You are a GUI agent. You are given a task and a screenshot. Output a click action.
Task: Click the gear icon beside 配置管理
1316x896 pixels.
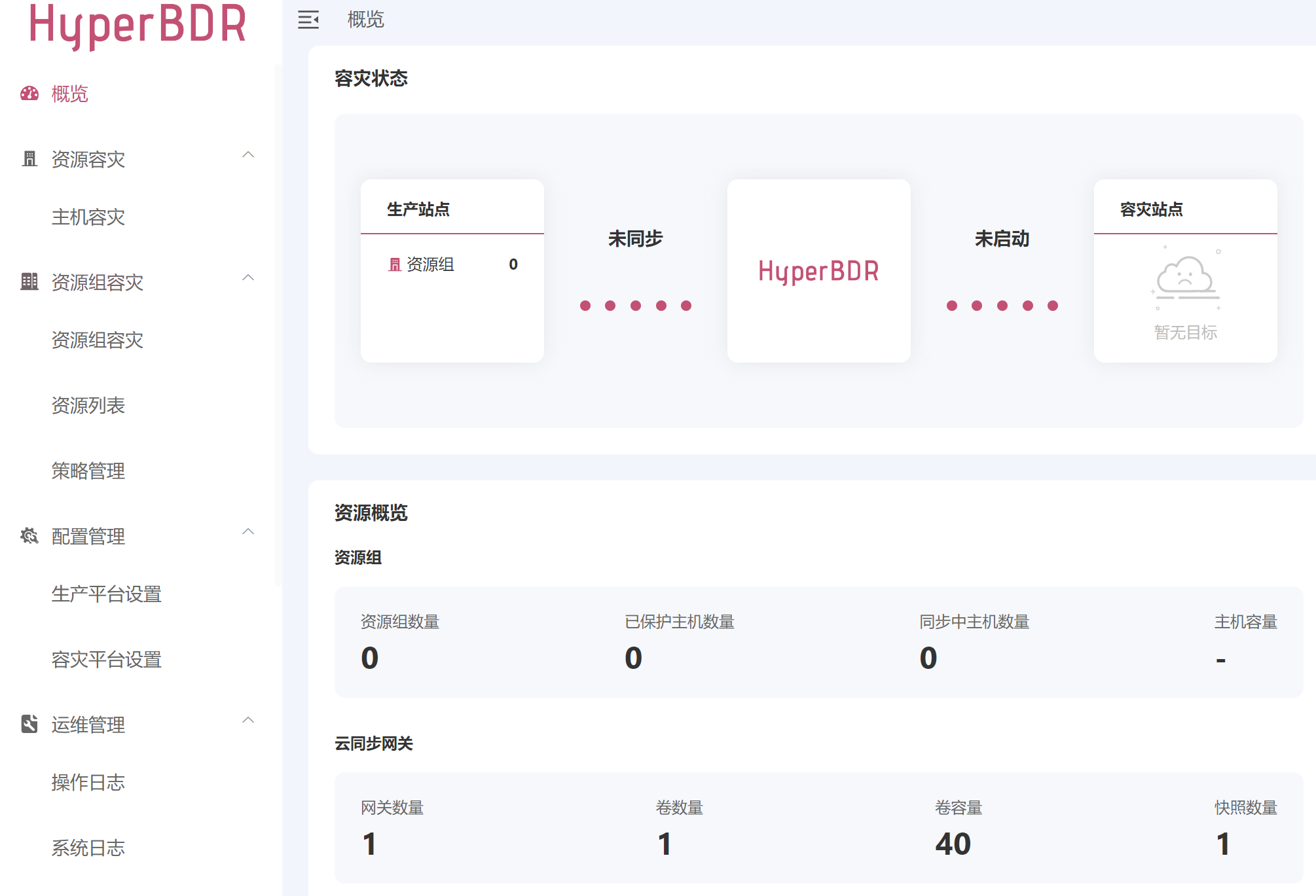(29, 536)
